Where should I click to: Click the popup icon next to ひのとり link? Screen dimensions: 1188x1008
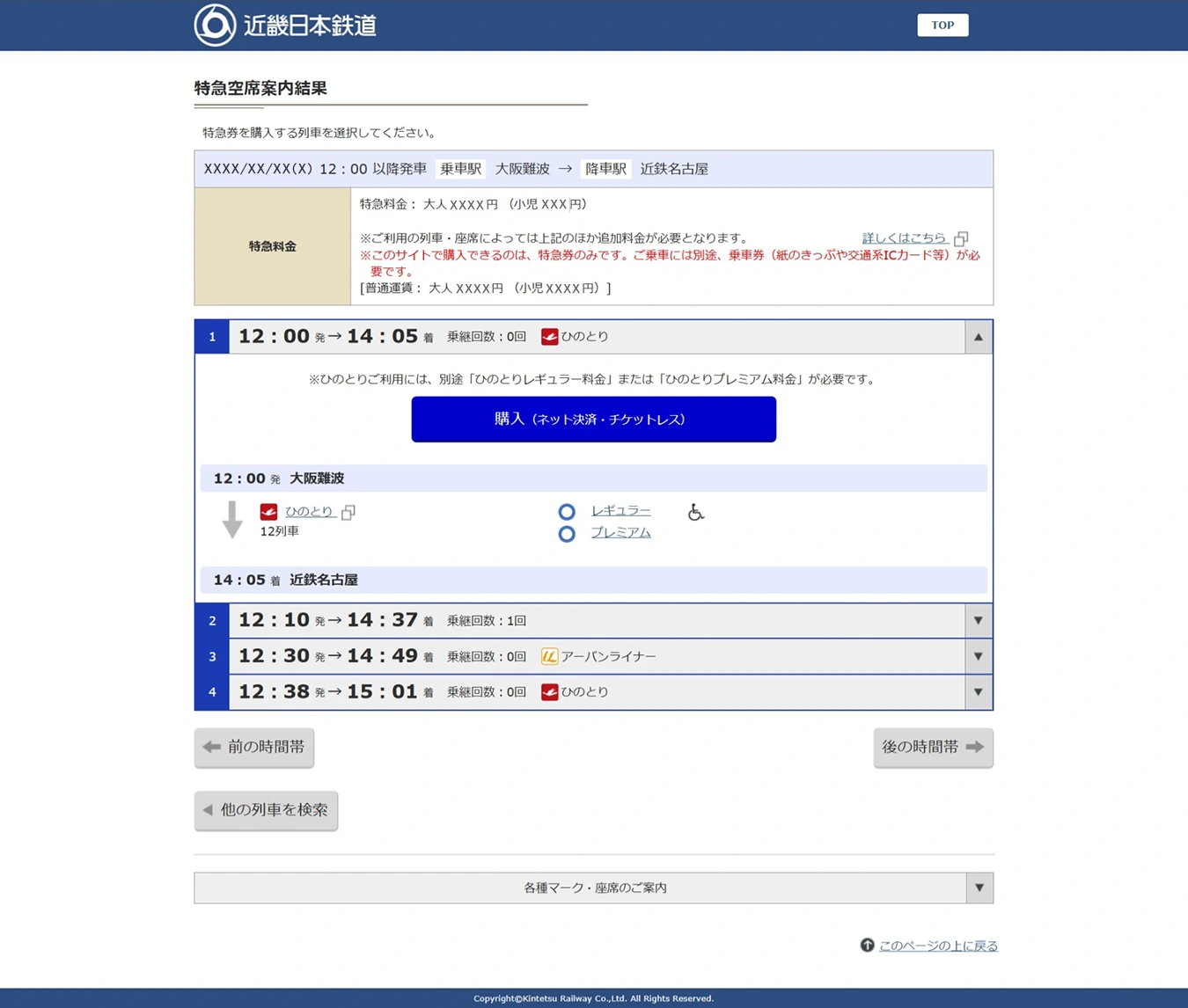(x=348, y=512)
